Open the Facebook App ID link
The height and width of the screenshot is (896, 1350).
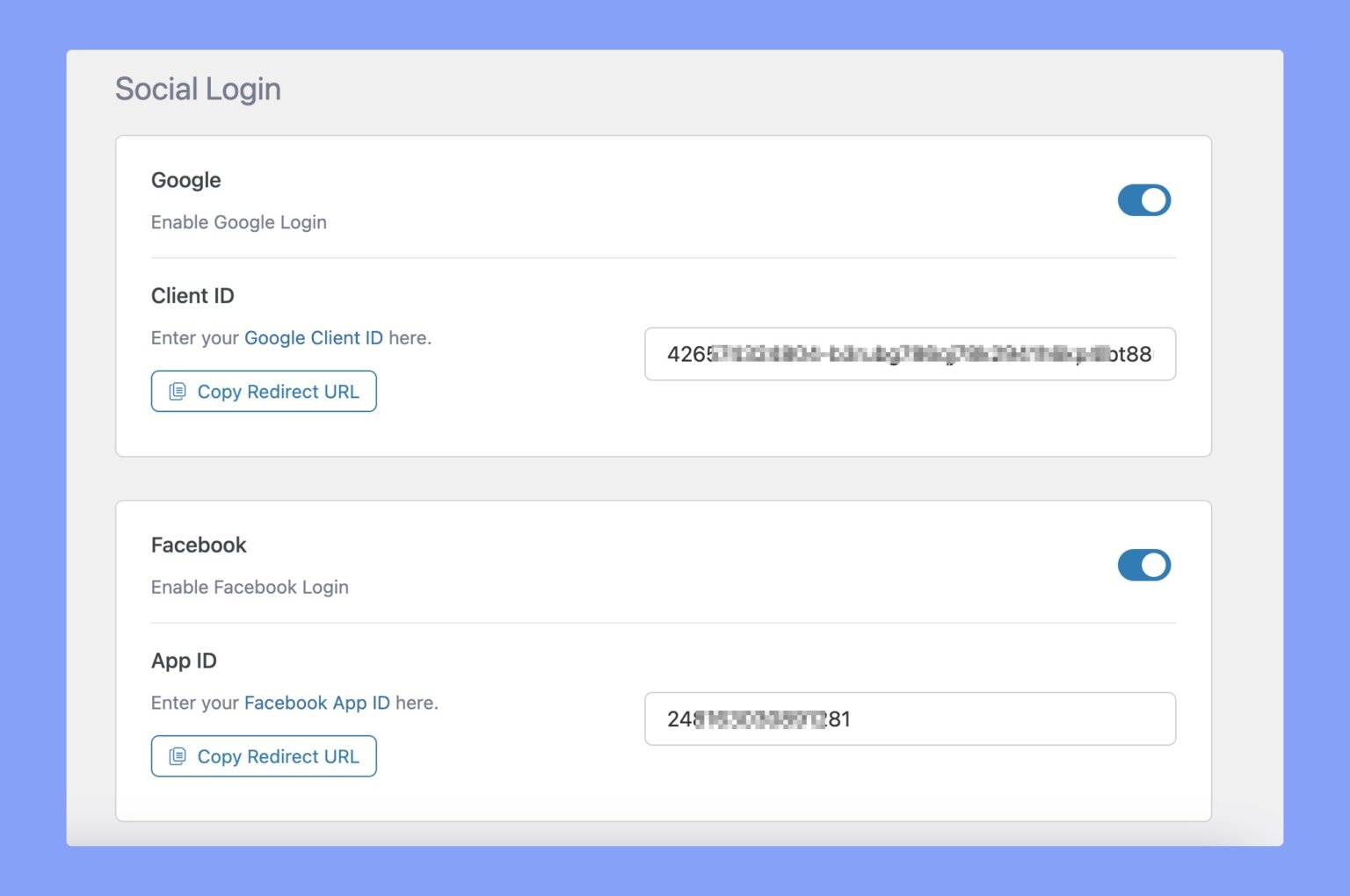click(x=315, y=703)
